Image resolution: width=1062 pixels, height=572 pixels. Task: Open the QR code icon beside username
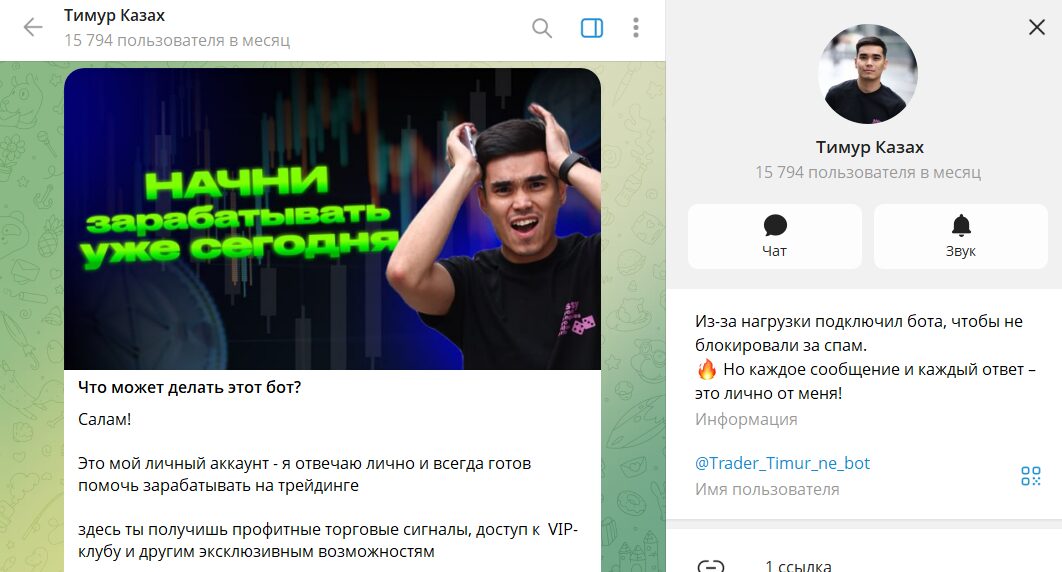click(1031, 475)
